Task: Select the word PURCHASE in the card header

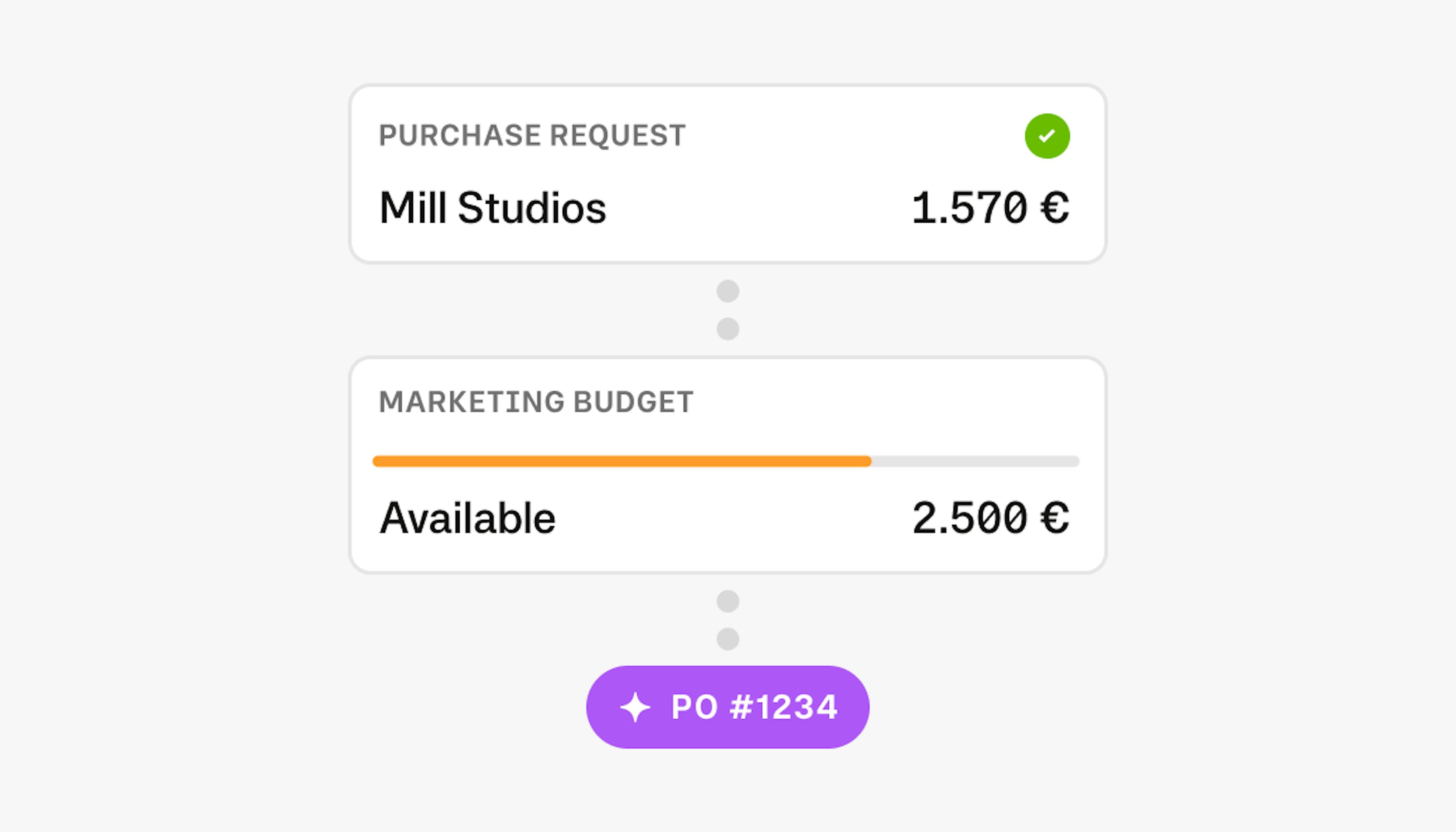Action: 460,136
